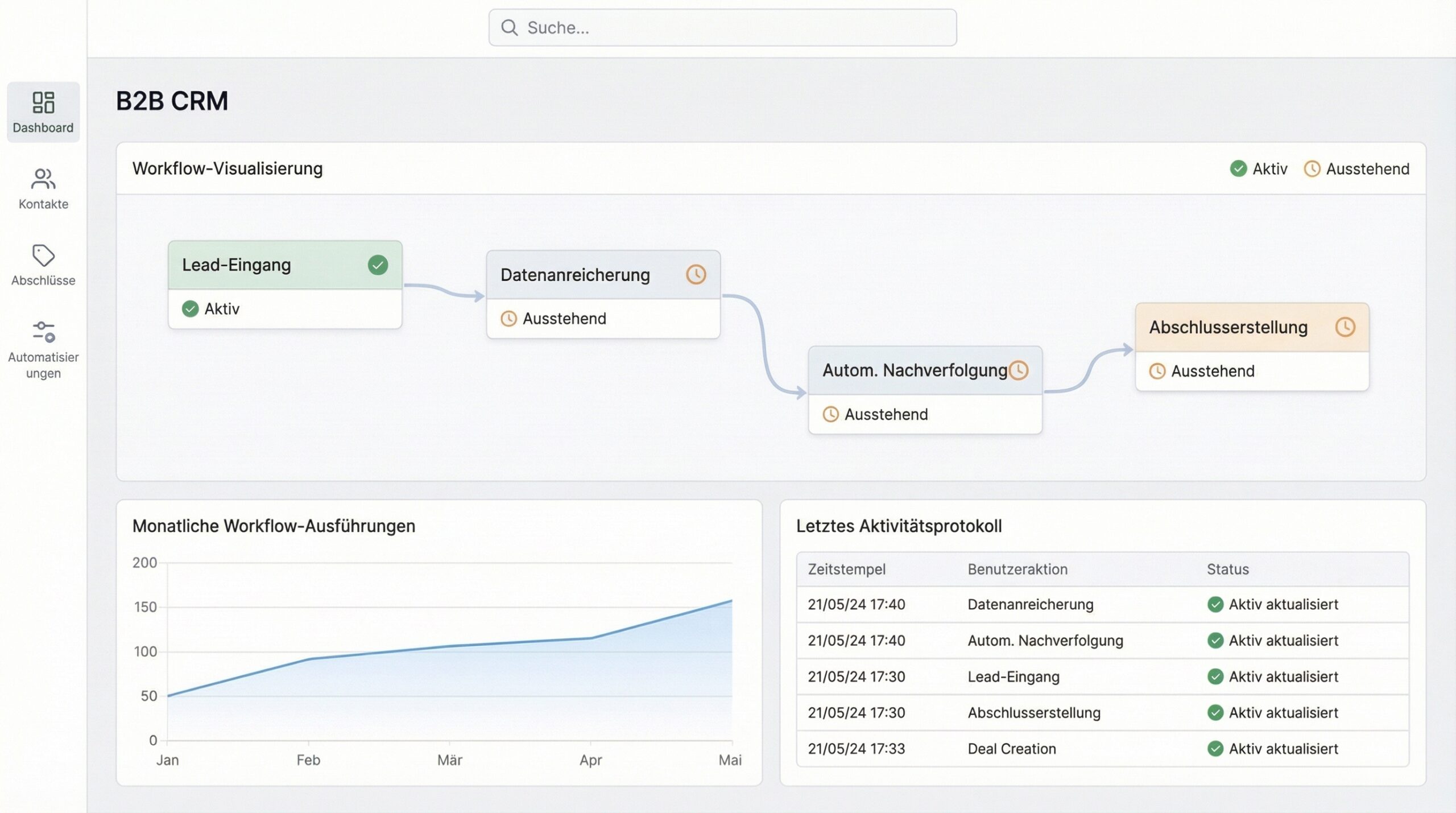This screenshot has width=1456, height=813.
Task: Select the Lead-Eingang workflow node
Action: point(256,265)
